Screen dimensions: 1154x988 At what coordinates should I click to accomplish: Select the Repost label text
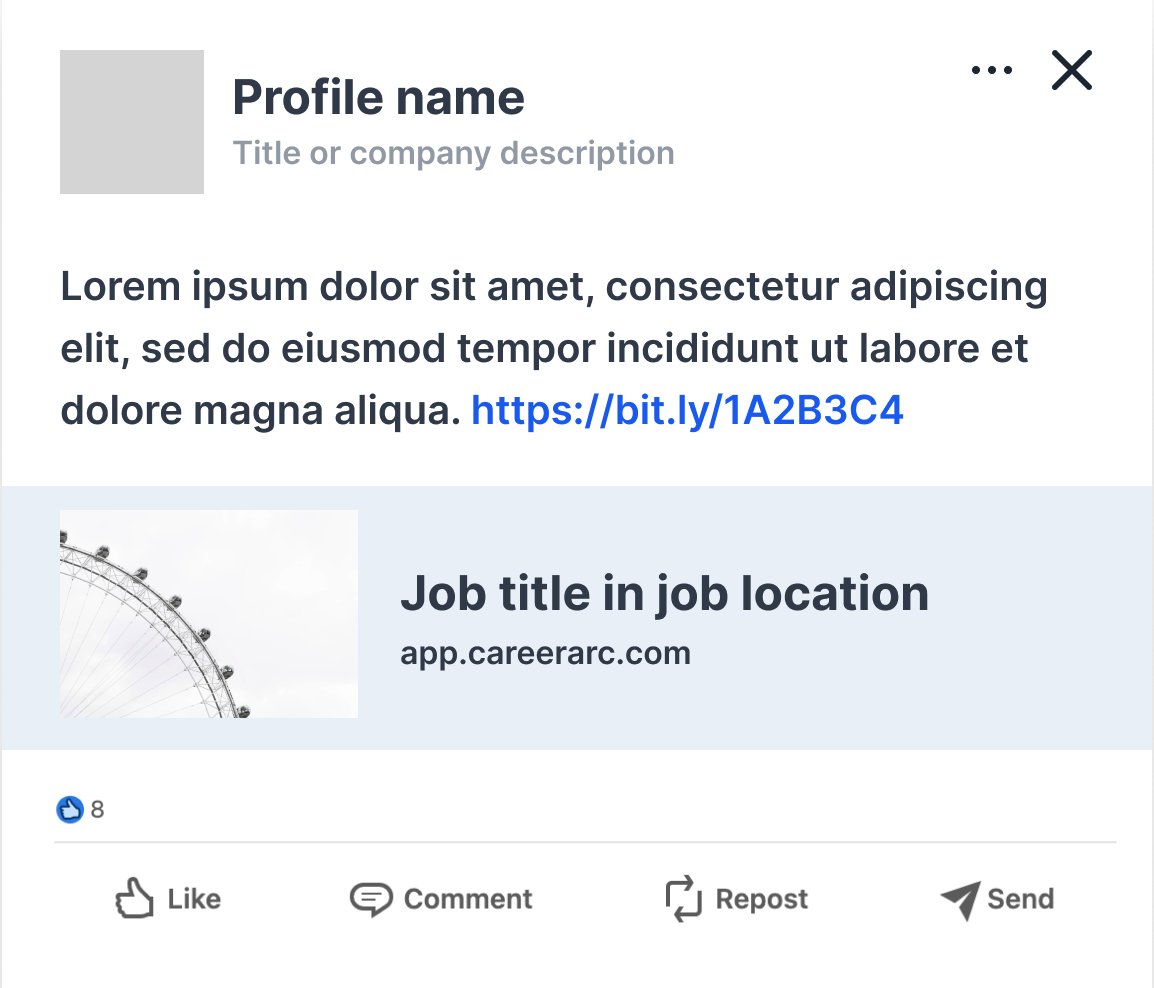click(x=762, y=900)
